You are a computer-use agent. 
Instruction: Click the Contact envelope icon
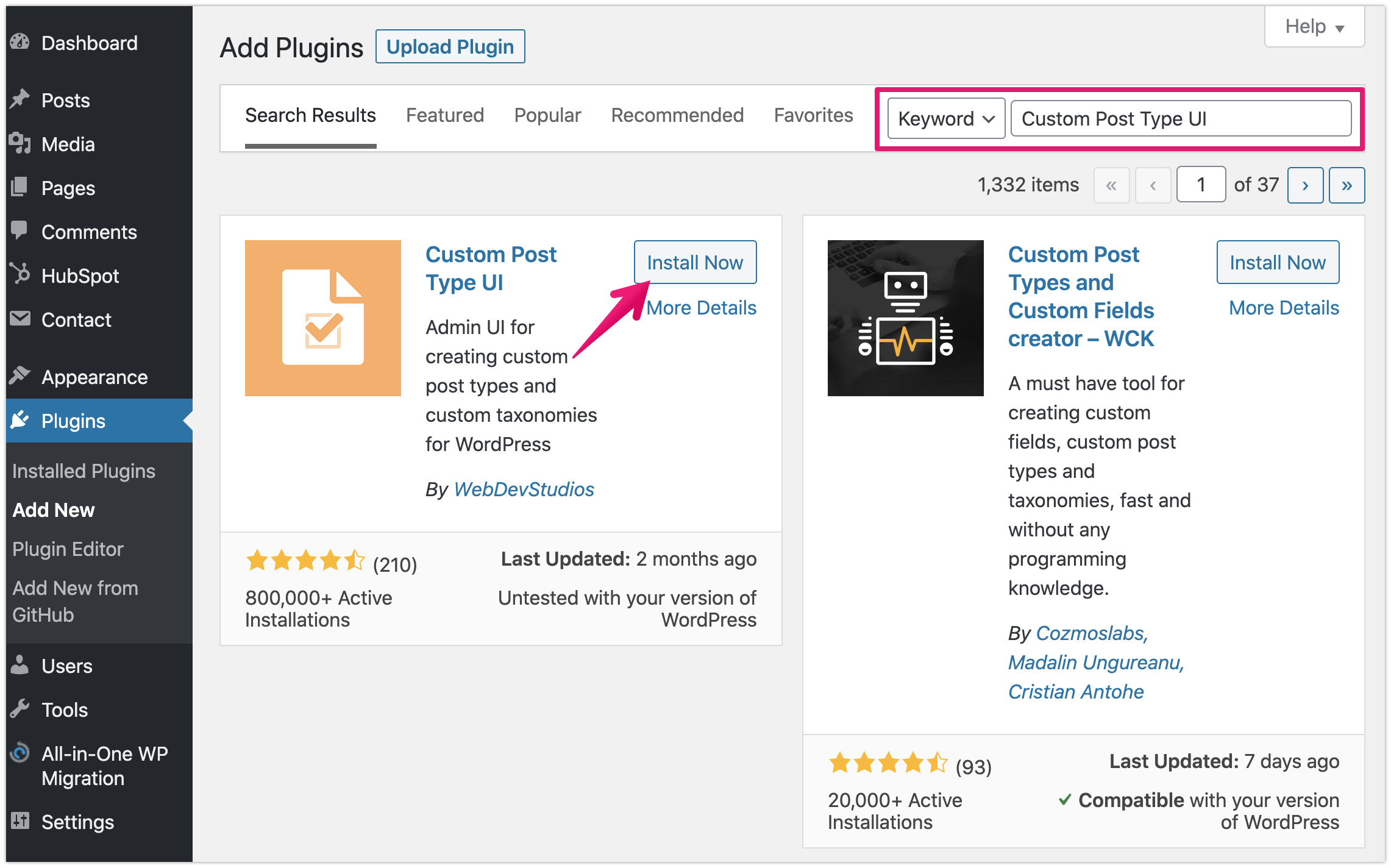[x=20, y=319]
